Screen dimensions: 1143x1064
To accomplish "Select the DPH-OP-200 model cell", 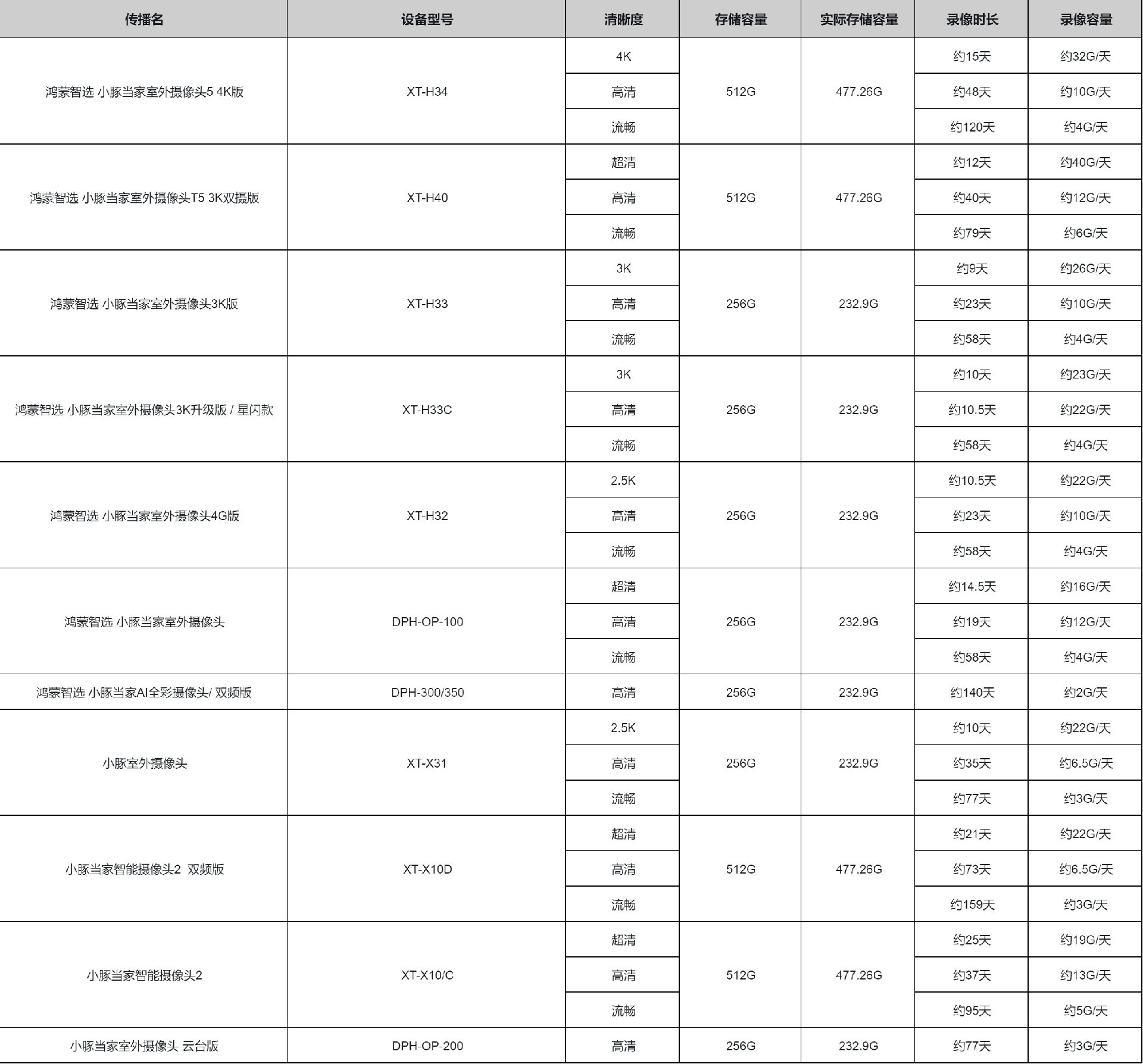I will (x=427, y=1046).
